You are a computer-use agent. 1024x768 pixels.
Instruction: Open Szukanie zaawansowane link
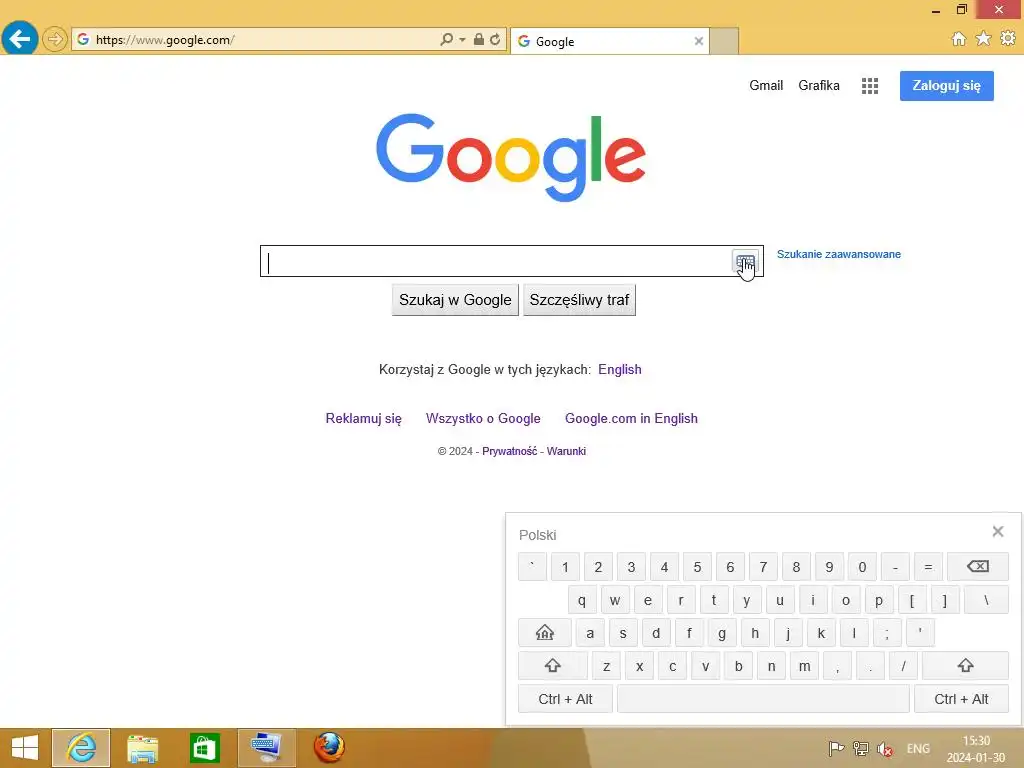(x=839, y=254)
